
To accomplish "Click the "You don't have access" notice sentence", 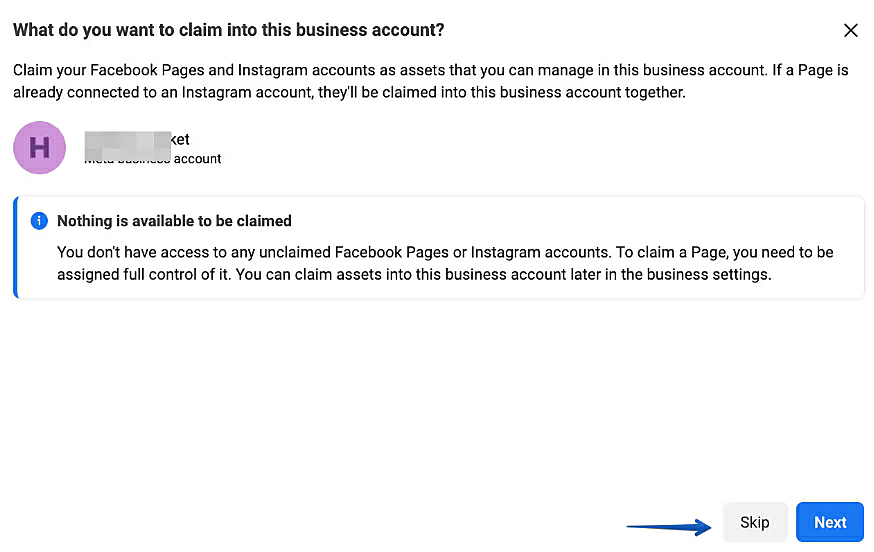I will click(x=150, y=252).
